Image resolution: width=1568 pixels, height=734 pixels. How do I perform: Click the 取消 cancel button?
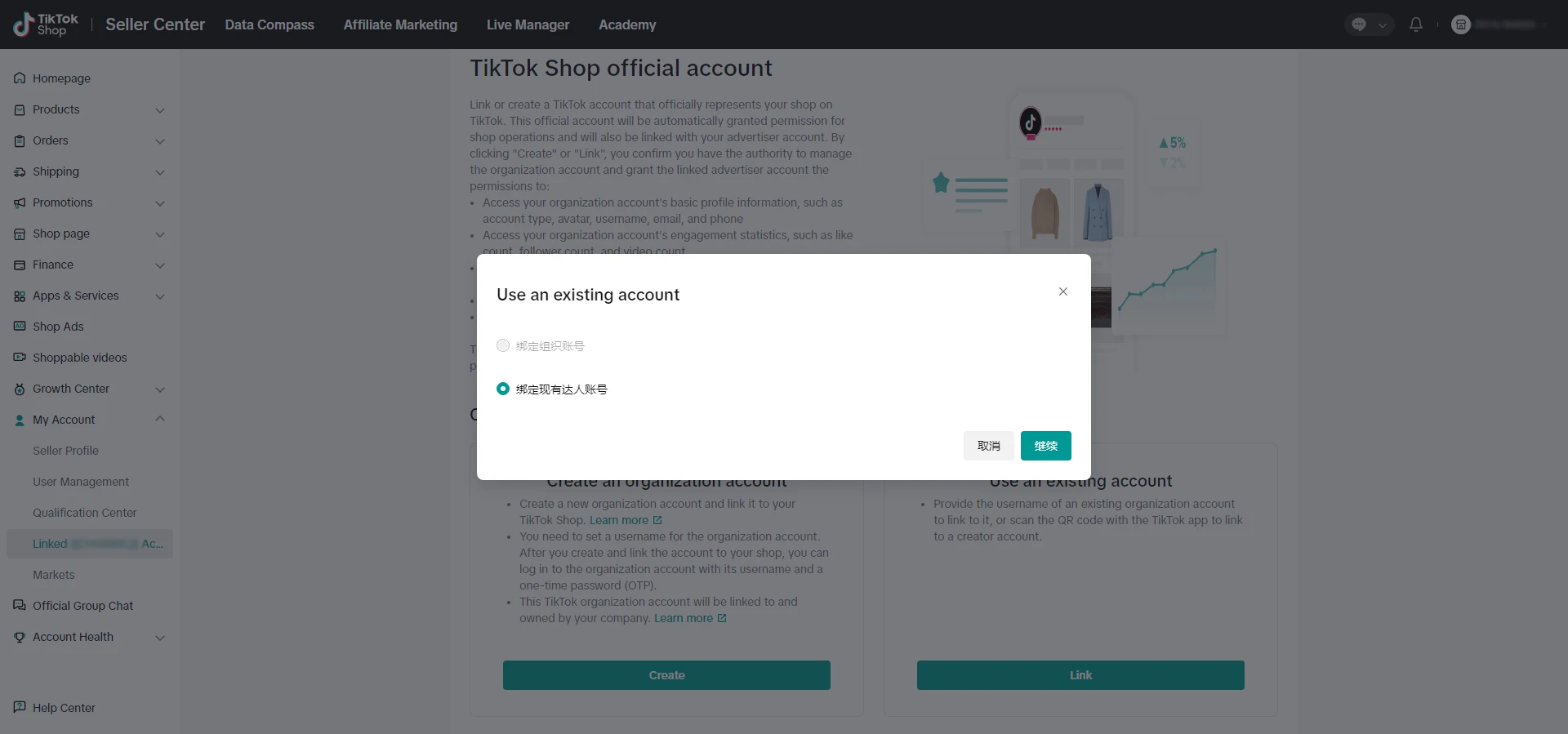pos(988,446)
